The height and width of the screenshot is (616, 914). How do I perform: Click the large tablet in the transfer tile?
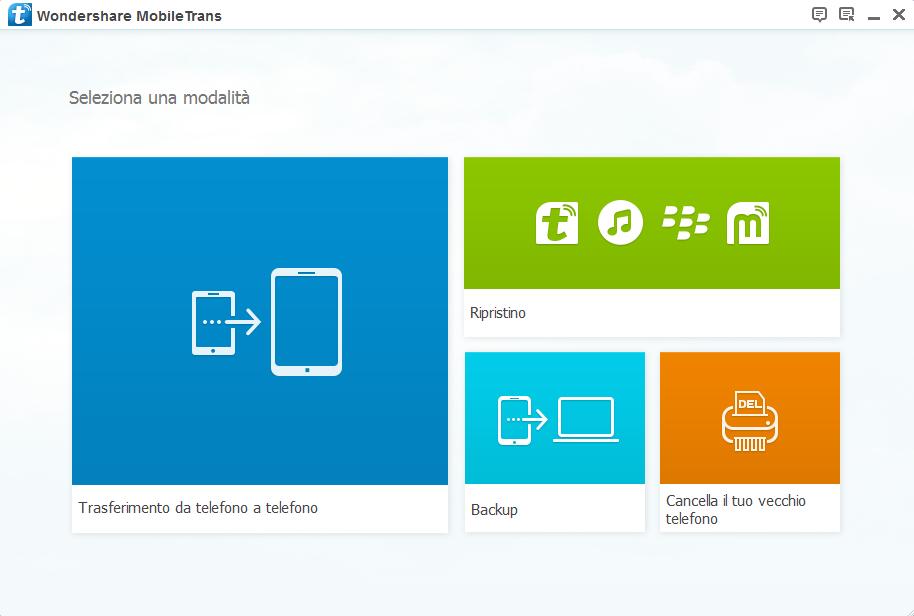tap(306, 322)
